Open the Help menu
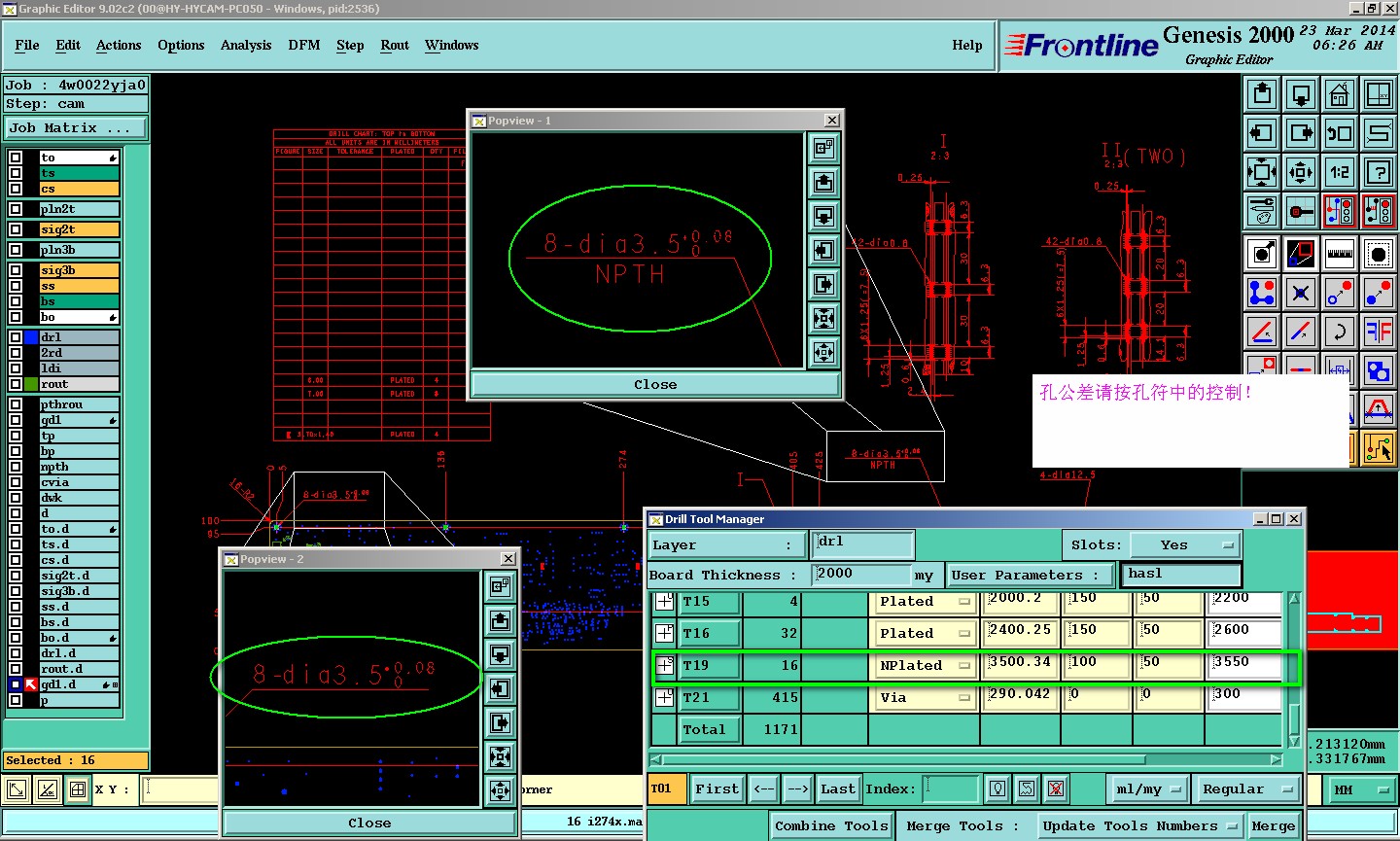Screen dimensions: 1400x841 (967, 45)
